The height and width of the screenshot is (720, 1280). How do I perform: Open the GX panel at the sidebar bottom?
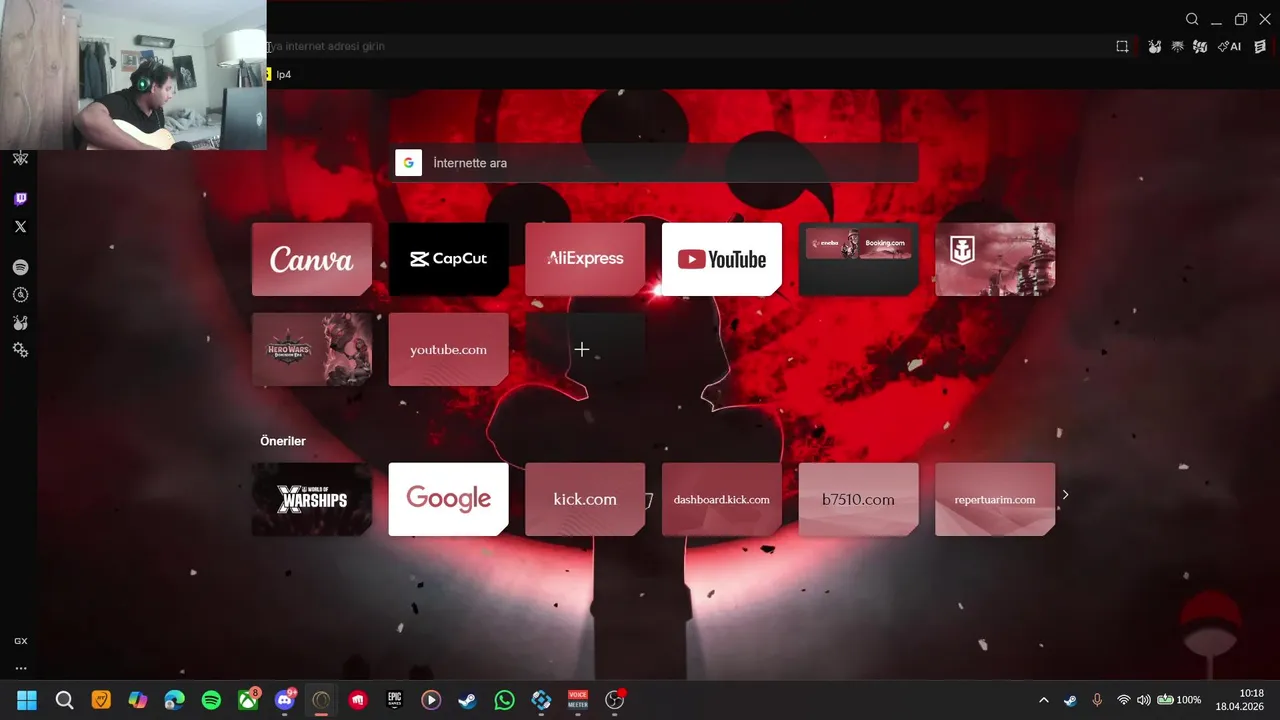pyautogui.click(x=20, y=641)
